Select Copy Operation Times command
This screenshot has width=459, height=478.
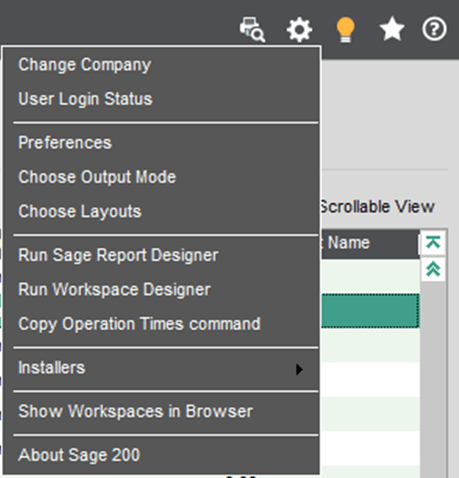pos(162,324)
